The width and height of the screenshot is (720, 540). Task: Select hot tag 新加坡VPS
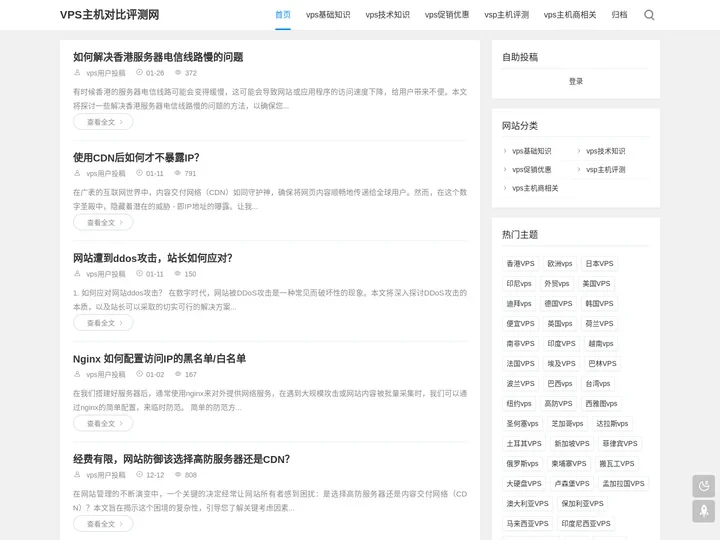572,444
